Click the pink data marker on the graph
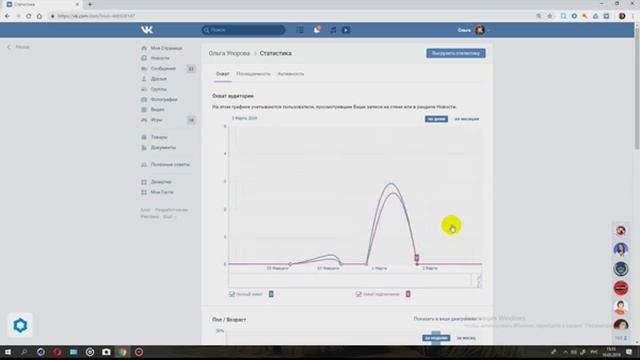Viewport: 640px width, 360px height. (416, 258)
